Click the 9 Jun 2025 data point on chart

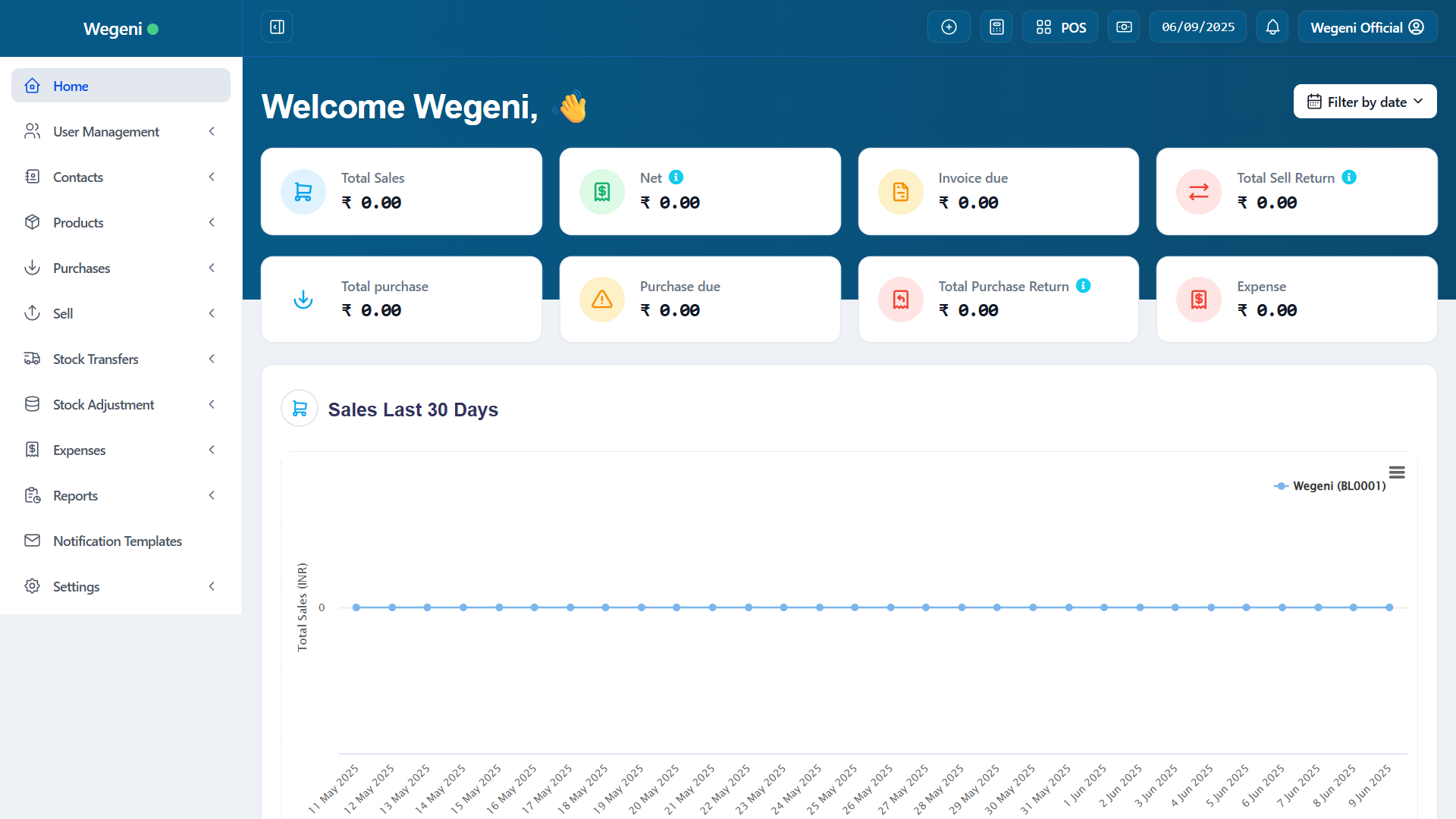tap(1389, 607)
